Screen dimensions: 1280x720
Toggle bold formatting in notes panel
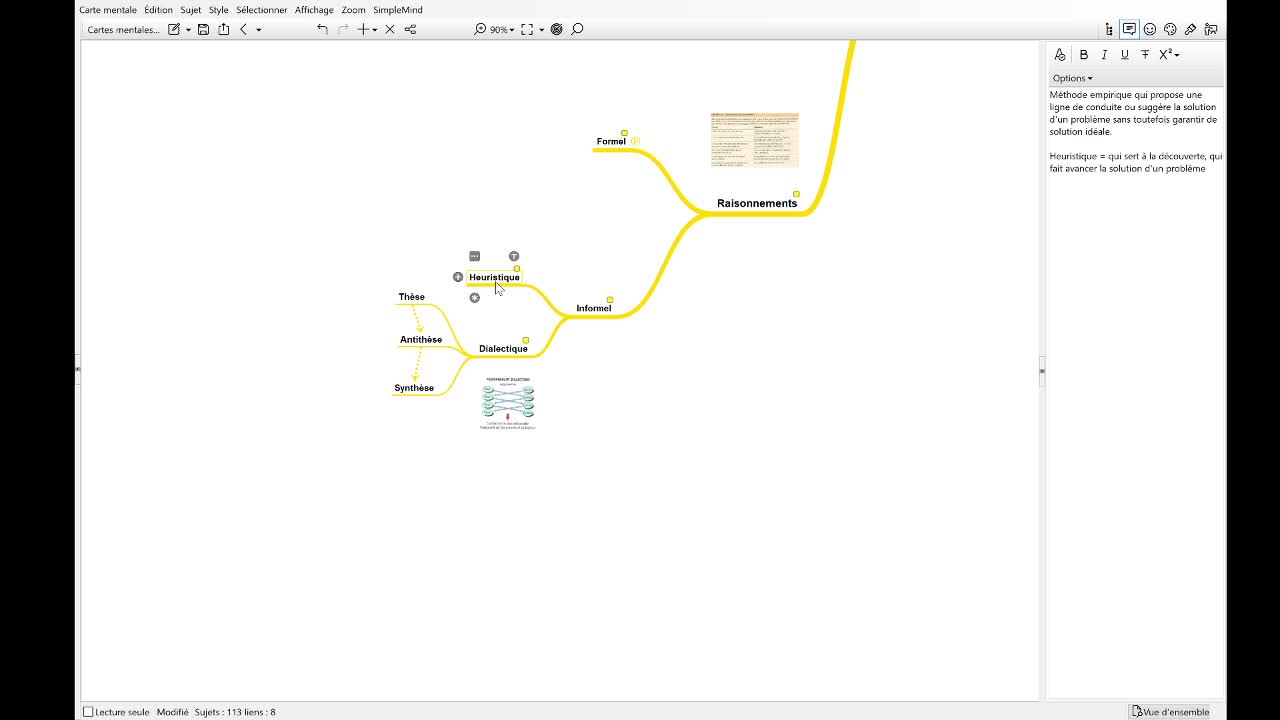[x=1083, y=55]
